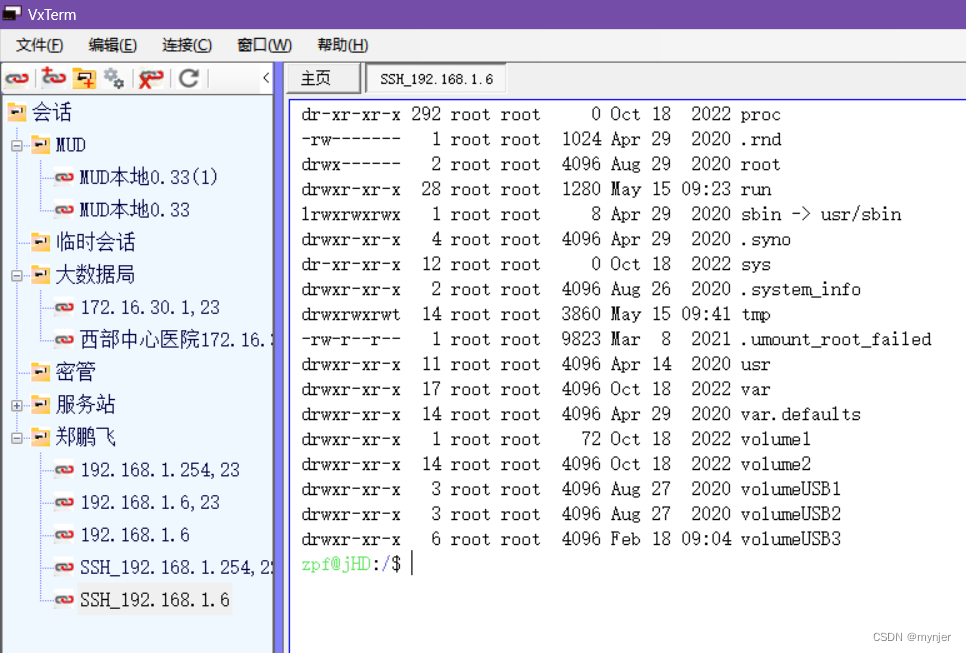Open the 窗口(W) menu

tap(264, 45)
